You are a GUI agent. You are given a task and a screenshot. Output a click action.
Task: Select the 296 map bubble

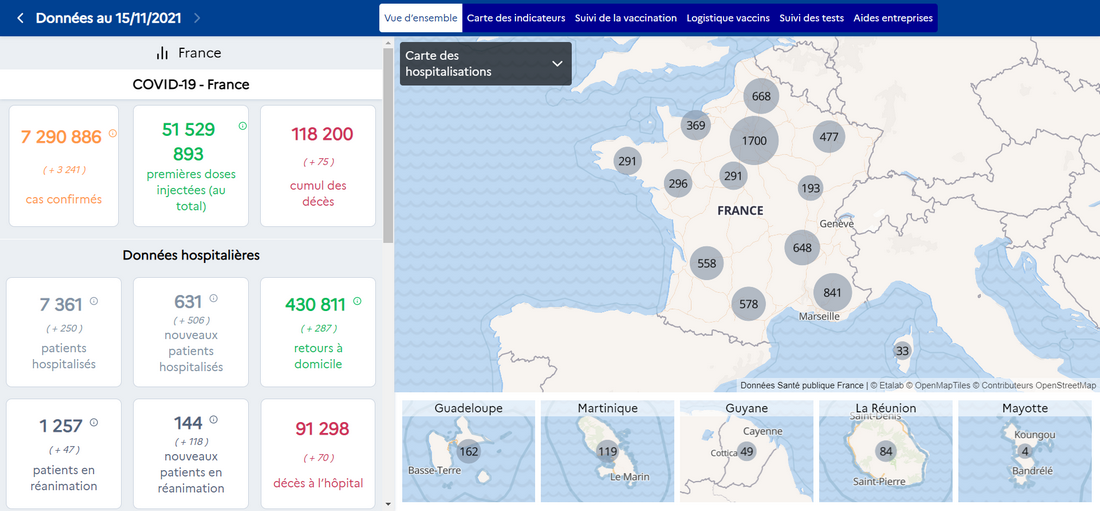coord(678,184)
